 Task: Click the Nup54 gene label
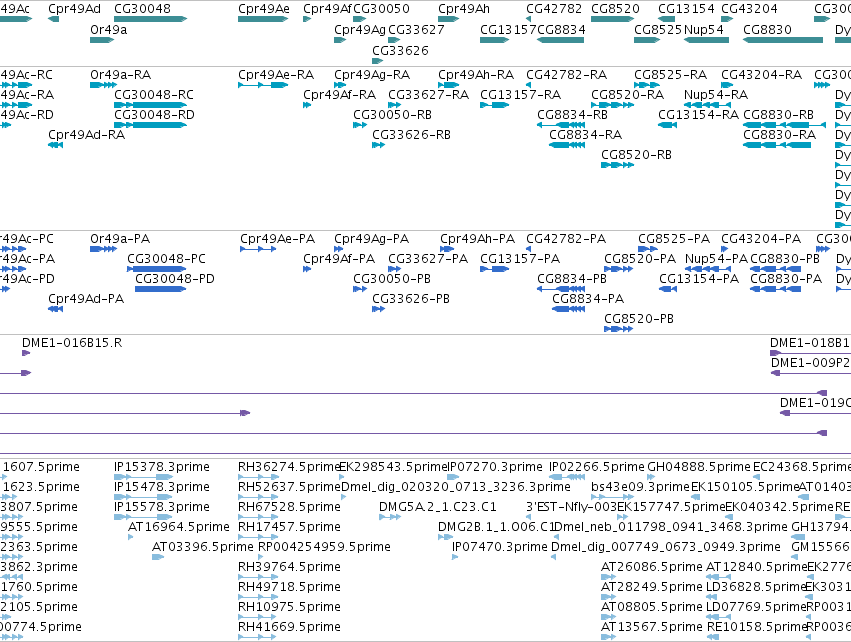click(703, 29)
